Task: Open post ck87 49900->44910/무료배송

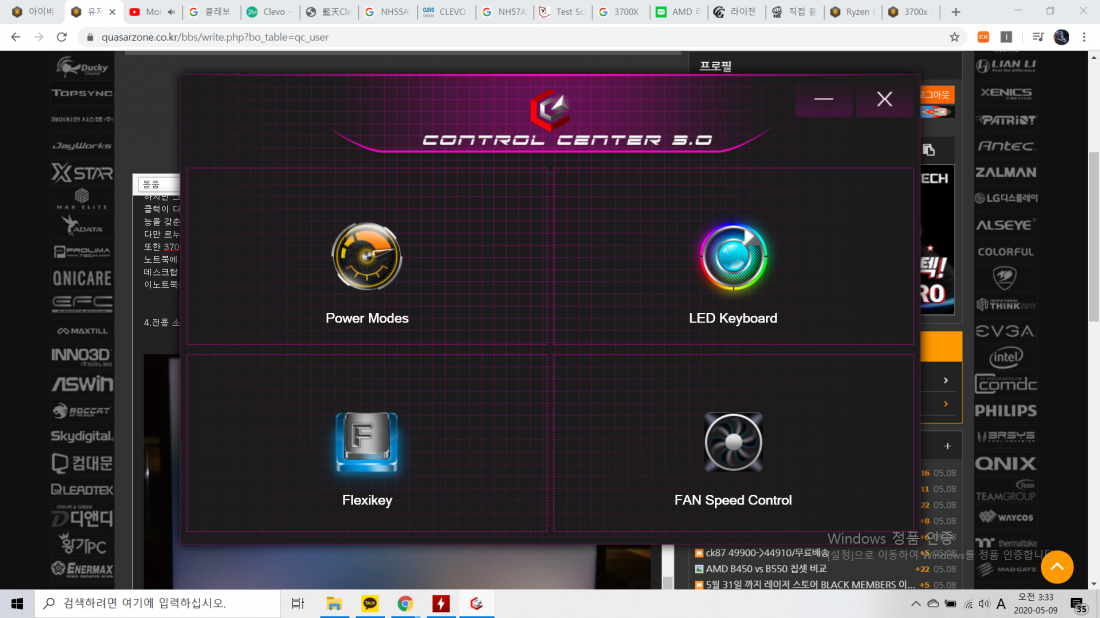Action: [x=767, y=553]
